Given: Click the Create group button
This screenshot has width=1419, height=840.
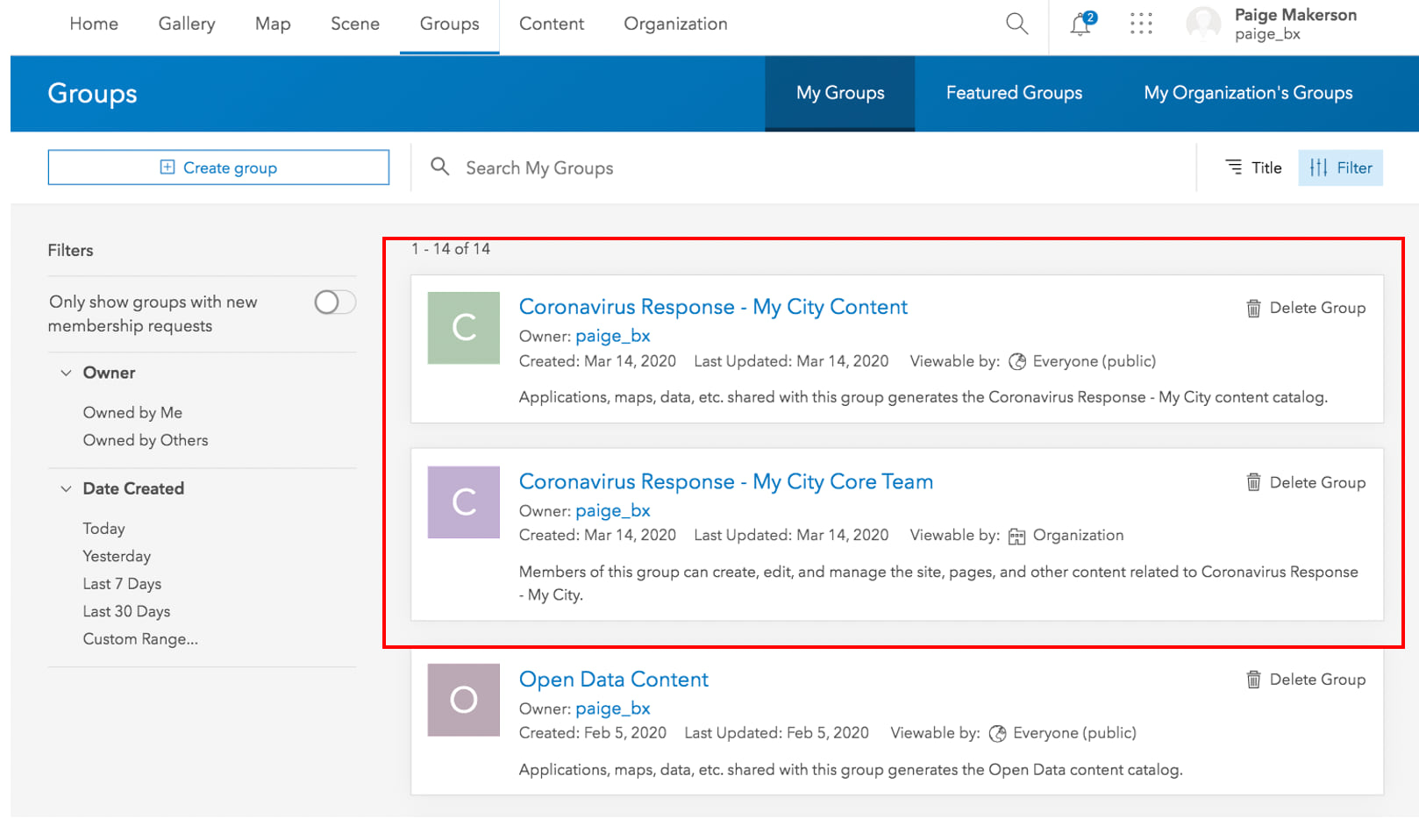Looking at the screenshot, I should point(218,167).
